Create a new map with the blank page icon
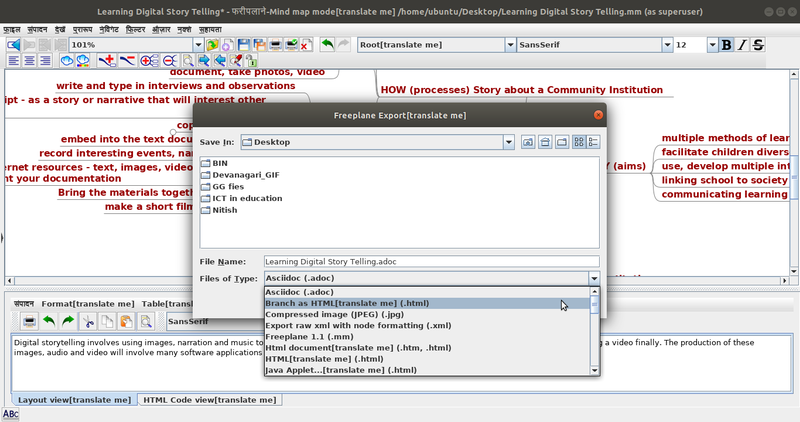 click(x=228, y=45)
